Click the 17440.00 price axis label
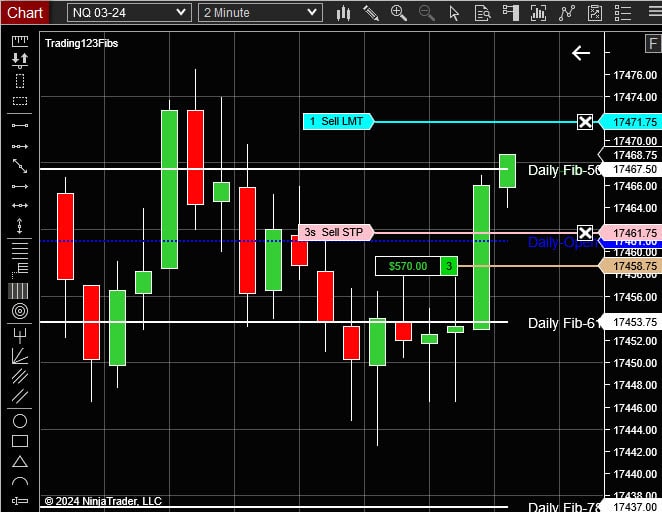This screenshot has width=662, height=512. 635,474
